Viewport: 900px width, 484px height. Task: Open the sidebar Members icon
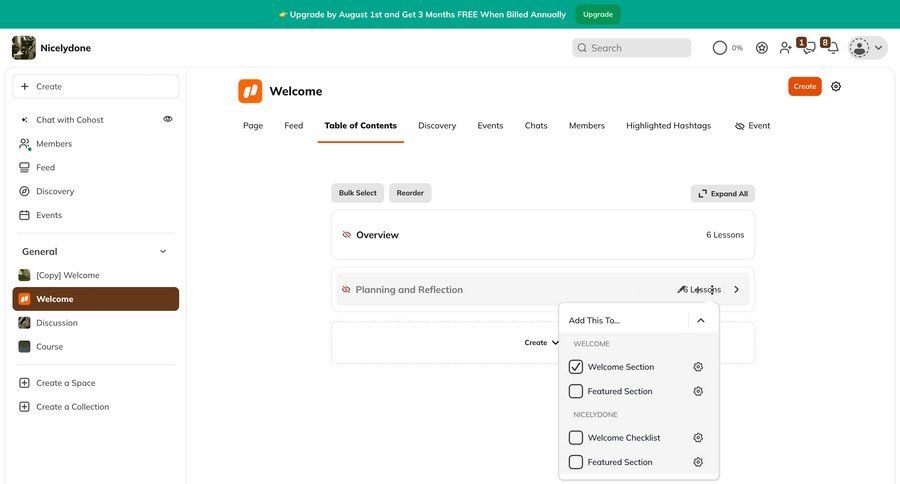pyautogui.click(x=25, y=144)
